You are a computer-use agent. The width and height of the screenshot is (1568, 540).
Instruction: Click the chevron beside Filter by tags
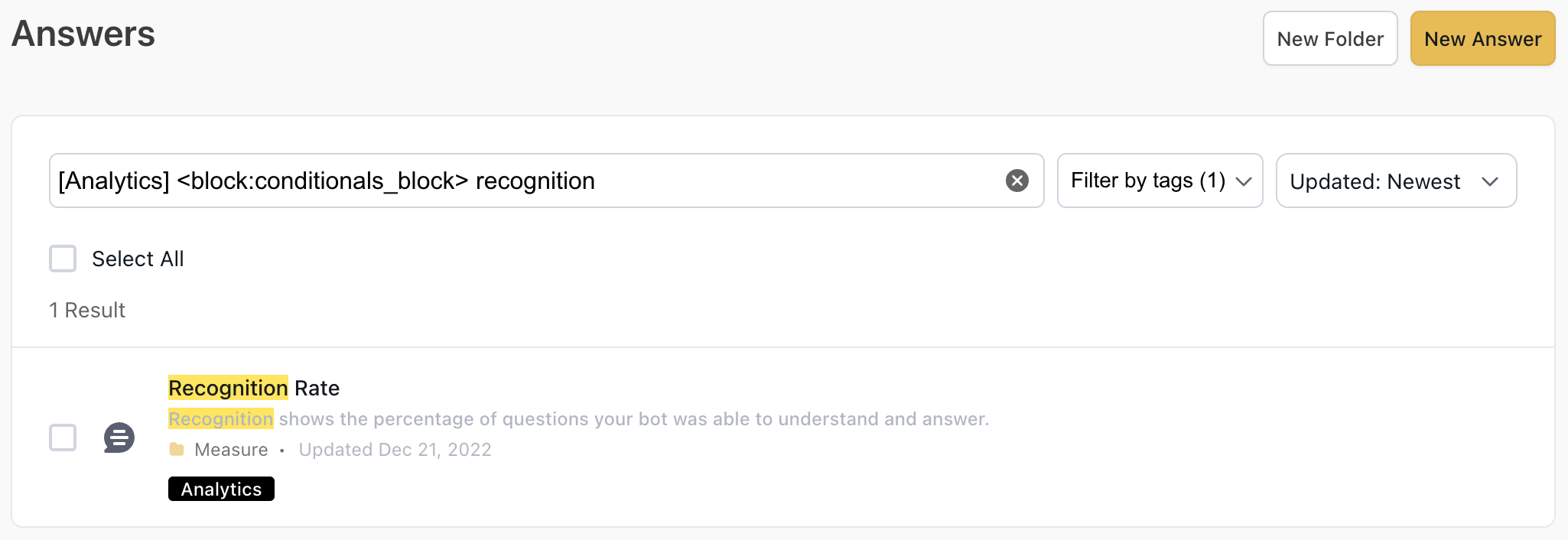tap(1244, 181)
